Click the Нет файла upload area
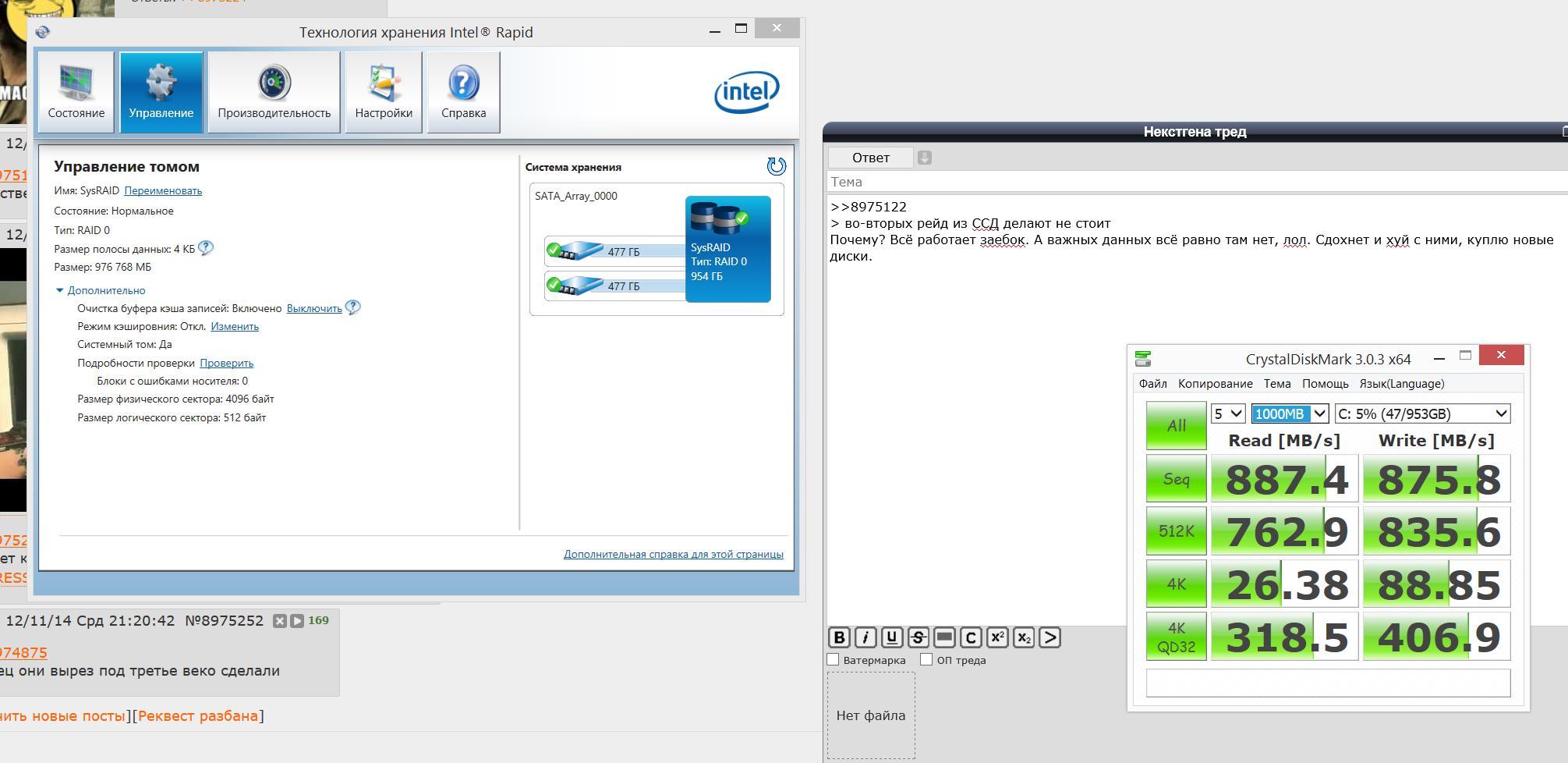 click(871, 715)
